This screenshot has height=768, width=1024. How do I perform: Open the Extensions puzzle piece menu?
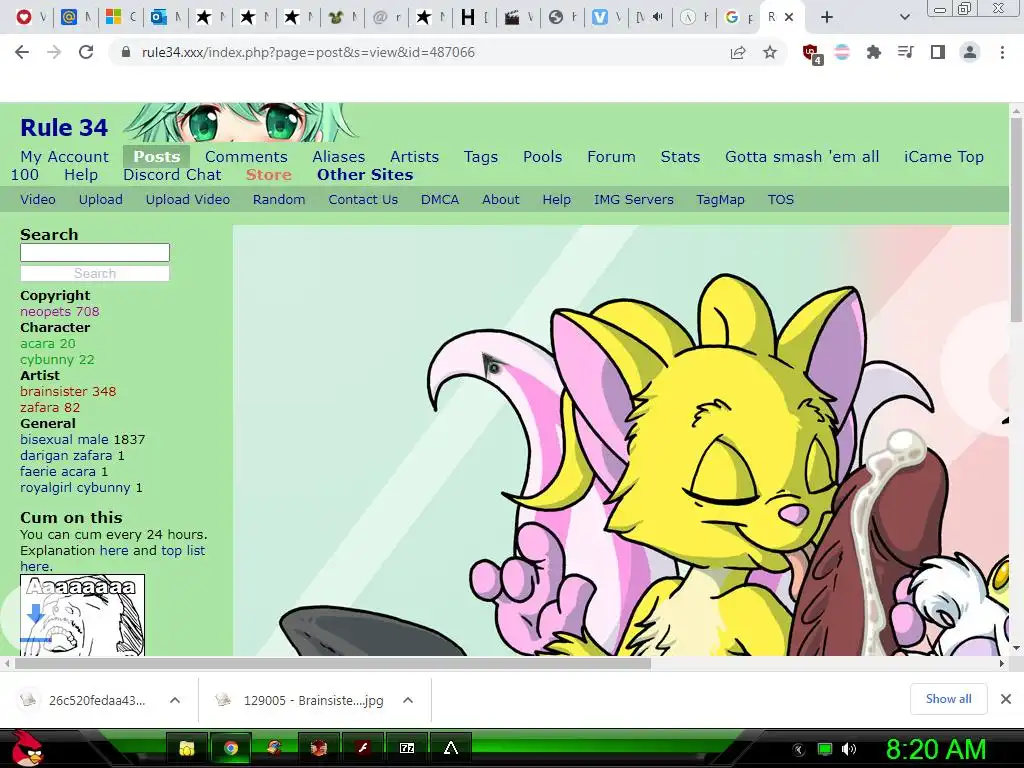tap(874, 52)
